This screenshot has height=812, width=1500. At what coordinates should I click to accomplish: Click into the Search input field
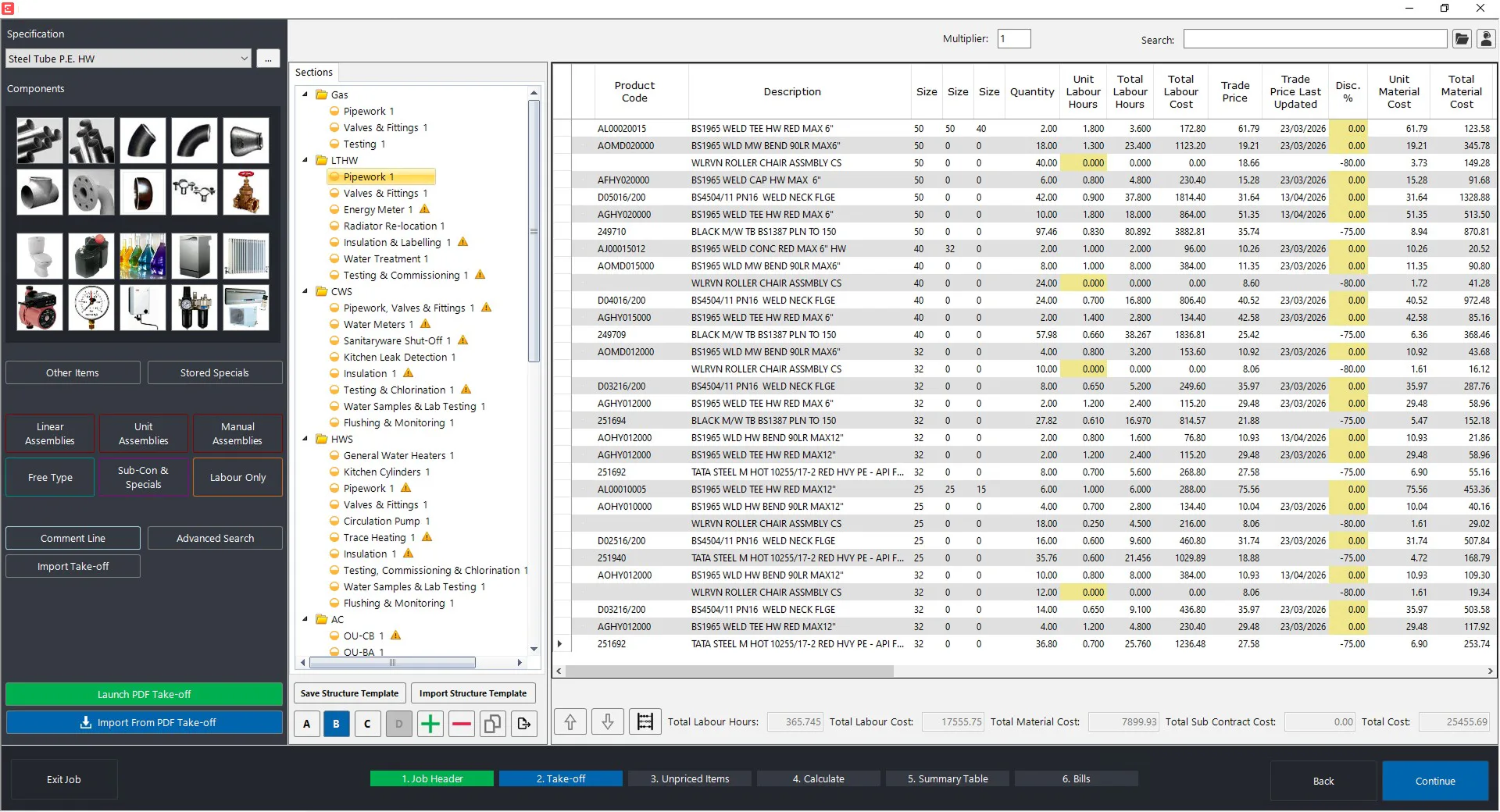(x=1316, y=39)
